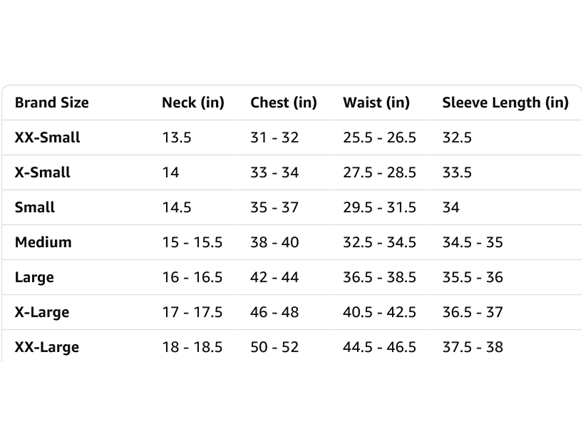Select the XX-Large row label
The height and width of the screenshot is (441, 588).
(47, 347)
